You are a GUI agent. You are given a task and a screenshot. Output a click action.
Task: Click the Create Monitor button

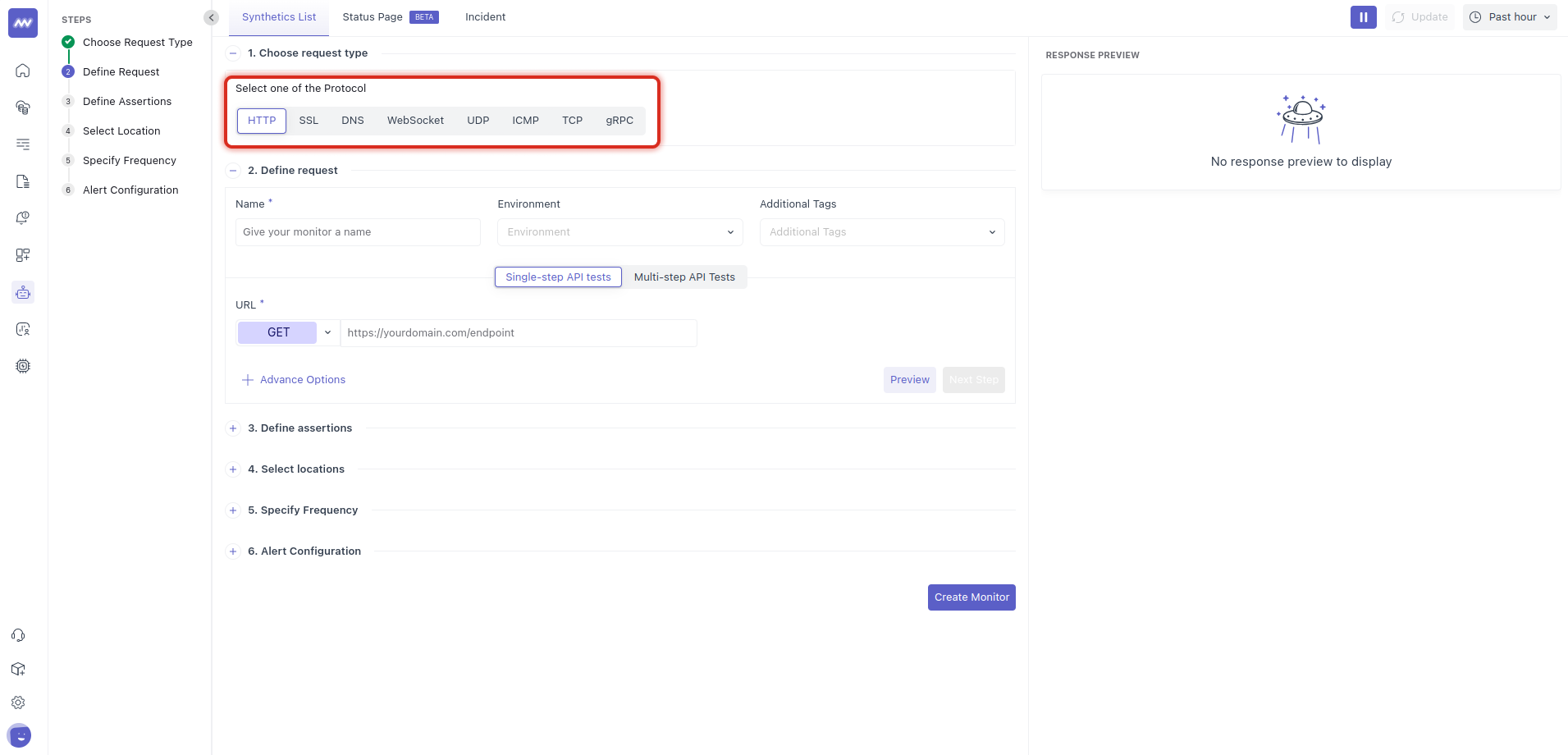(x=971, y=597)
